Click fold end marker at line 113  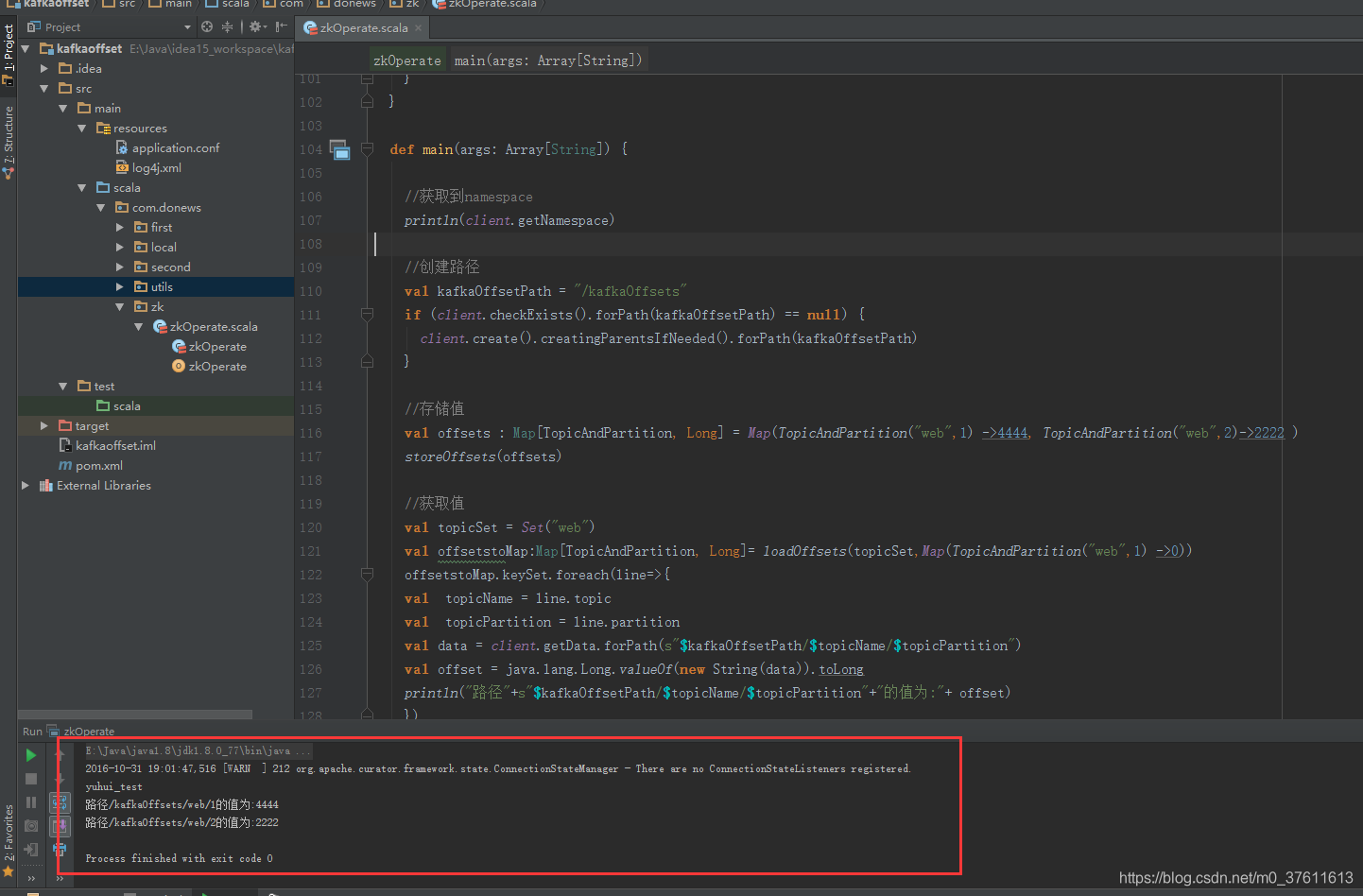tap(367, 362)
